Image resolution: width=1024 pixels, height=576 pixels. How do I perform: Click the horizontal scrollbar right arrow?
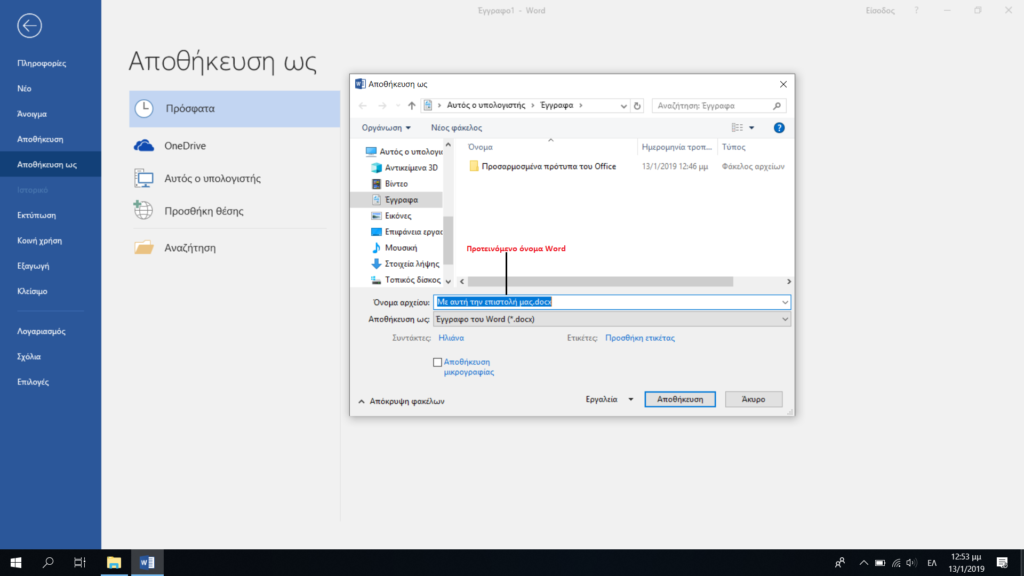788,281
